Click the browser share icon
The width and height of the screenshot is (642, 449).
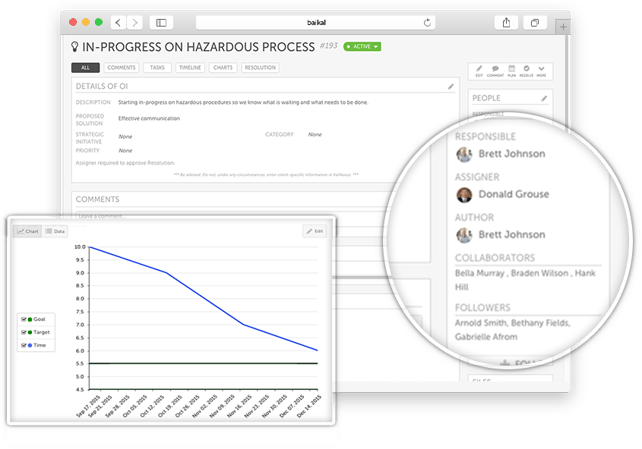coord(506,23)
